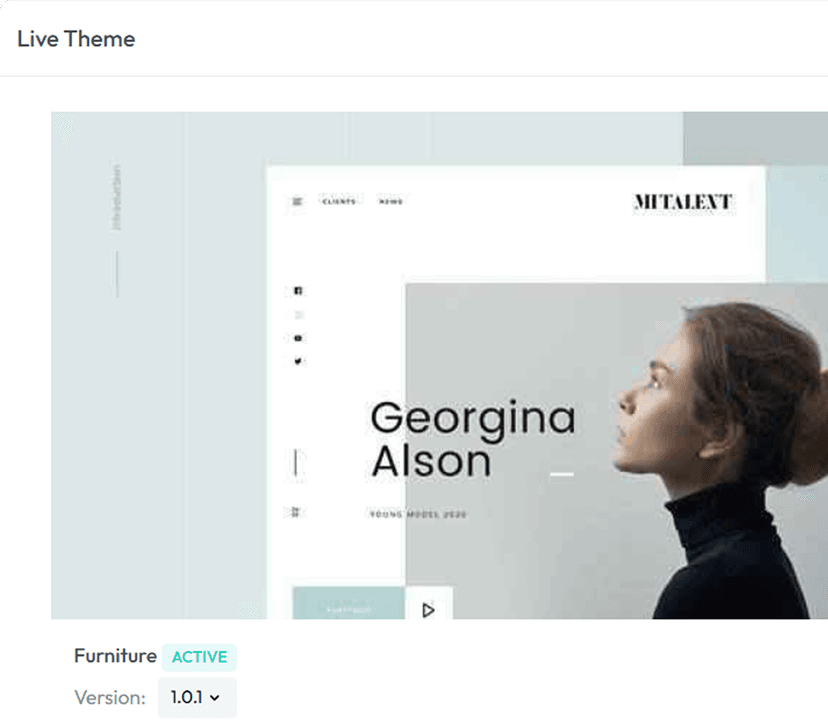Open the Version 1.0.1 dropdown
The width and height of the screenshot is (828, 724).
(x=196, y=698)
